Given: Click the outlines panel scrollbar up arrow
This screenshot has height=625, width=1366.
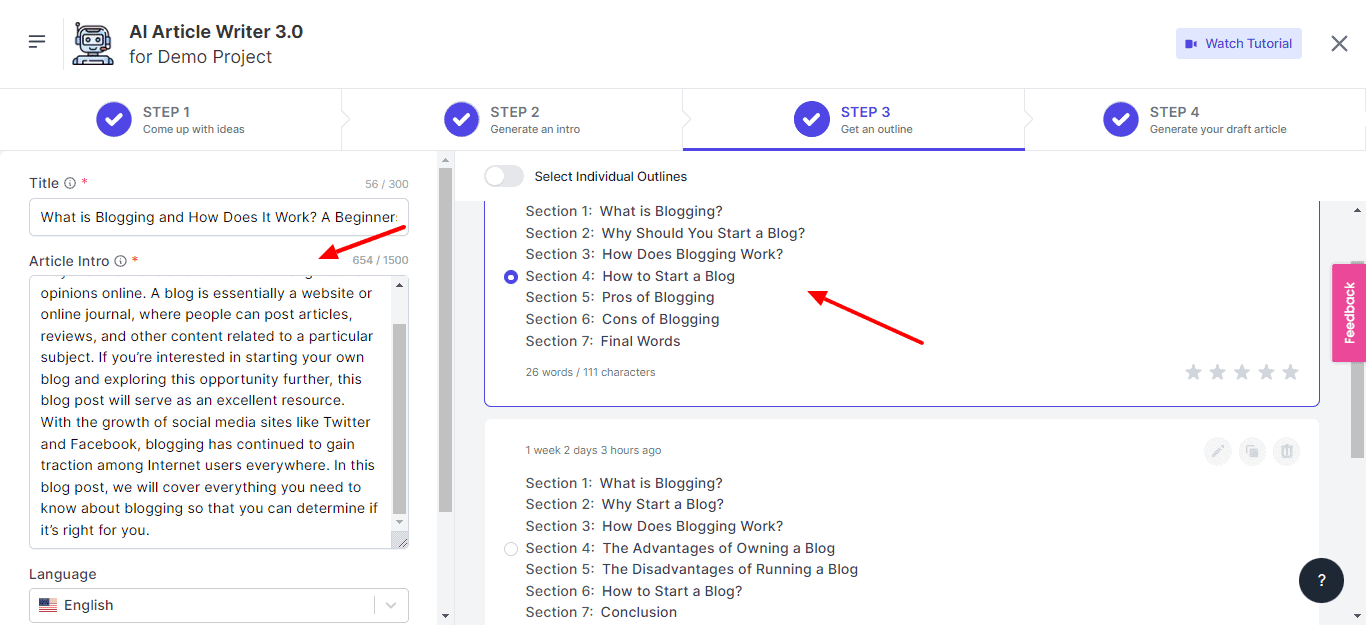Looking at the screenshot, I should point(1357,210).
